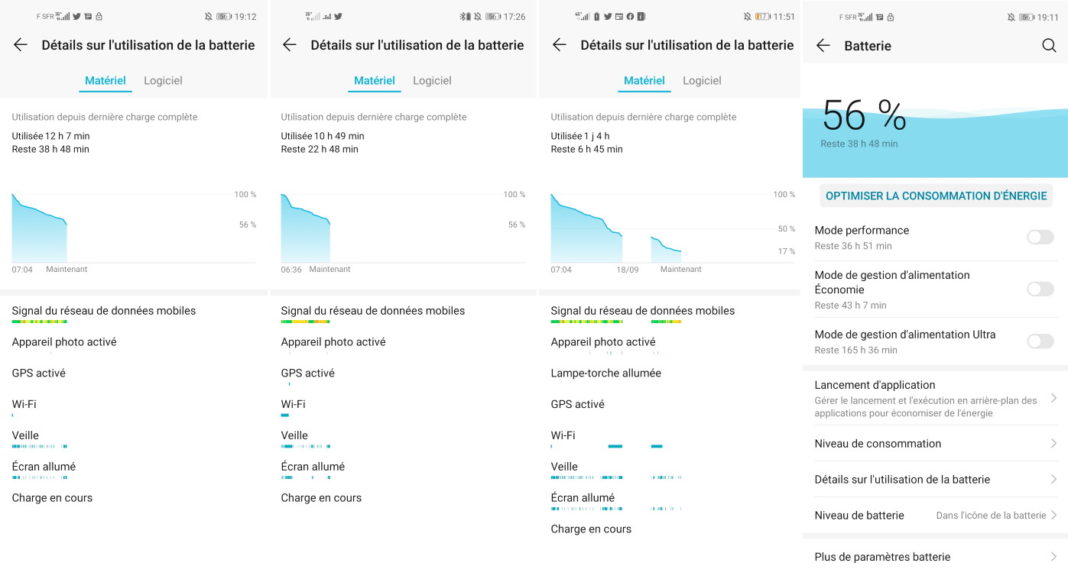Tap the battery status icon next to 19:11
This screenshot has width=1068, height=579.
[x=1026, y=17]
